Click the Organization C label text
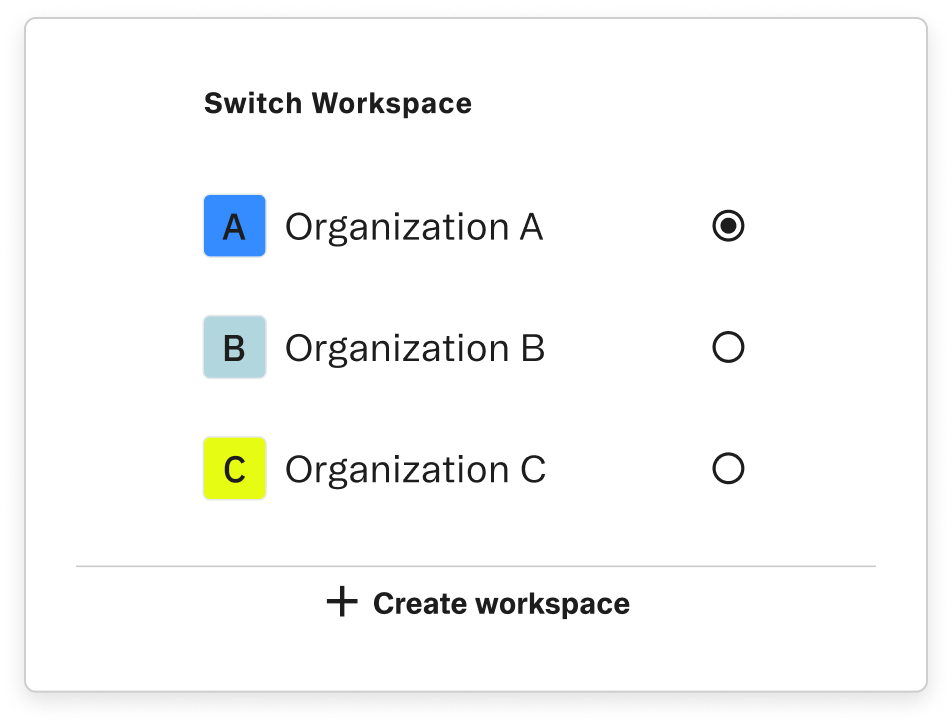Screen dimensions: 952x725 pos(413,467)
